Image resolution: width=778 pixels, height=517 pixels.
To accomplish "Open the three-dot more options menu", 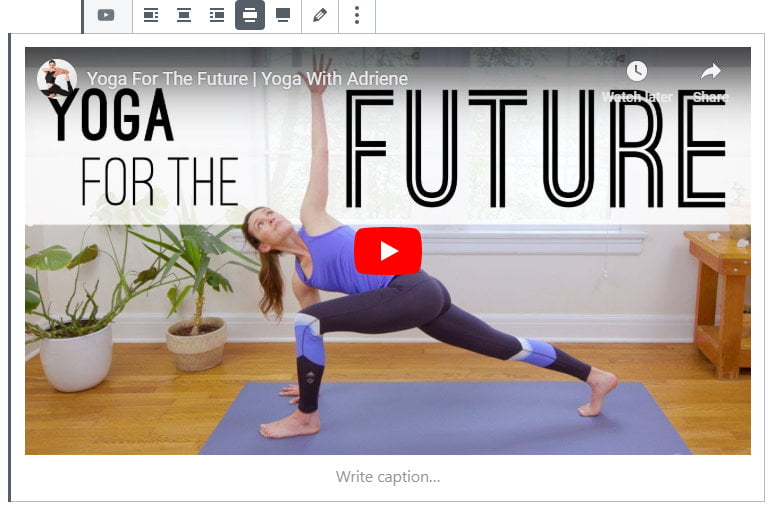I will tap(357, 15).
